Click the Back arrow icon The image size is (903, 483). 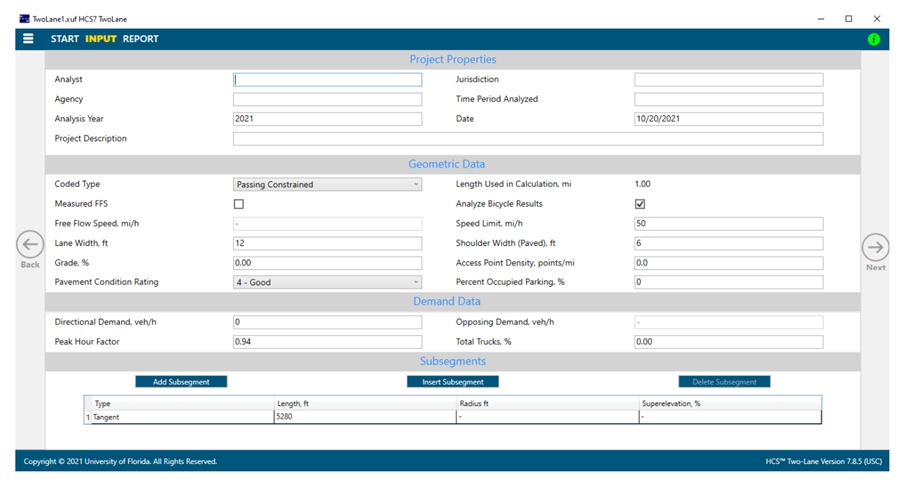(x=30, y=245)
